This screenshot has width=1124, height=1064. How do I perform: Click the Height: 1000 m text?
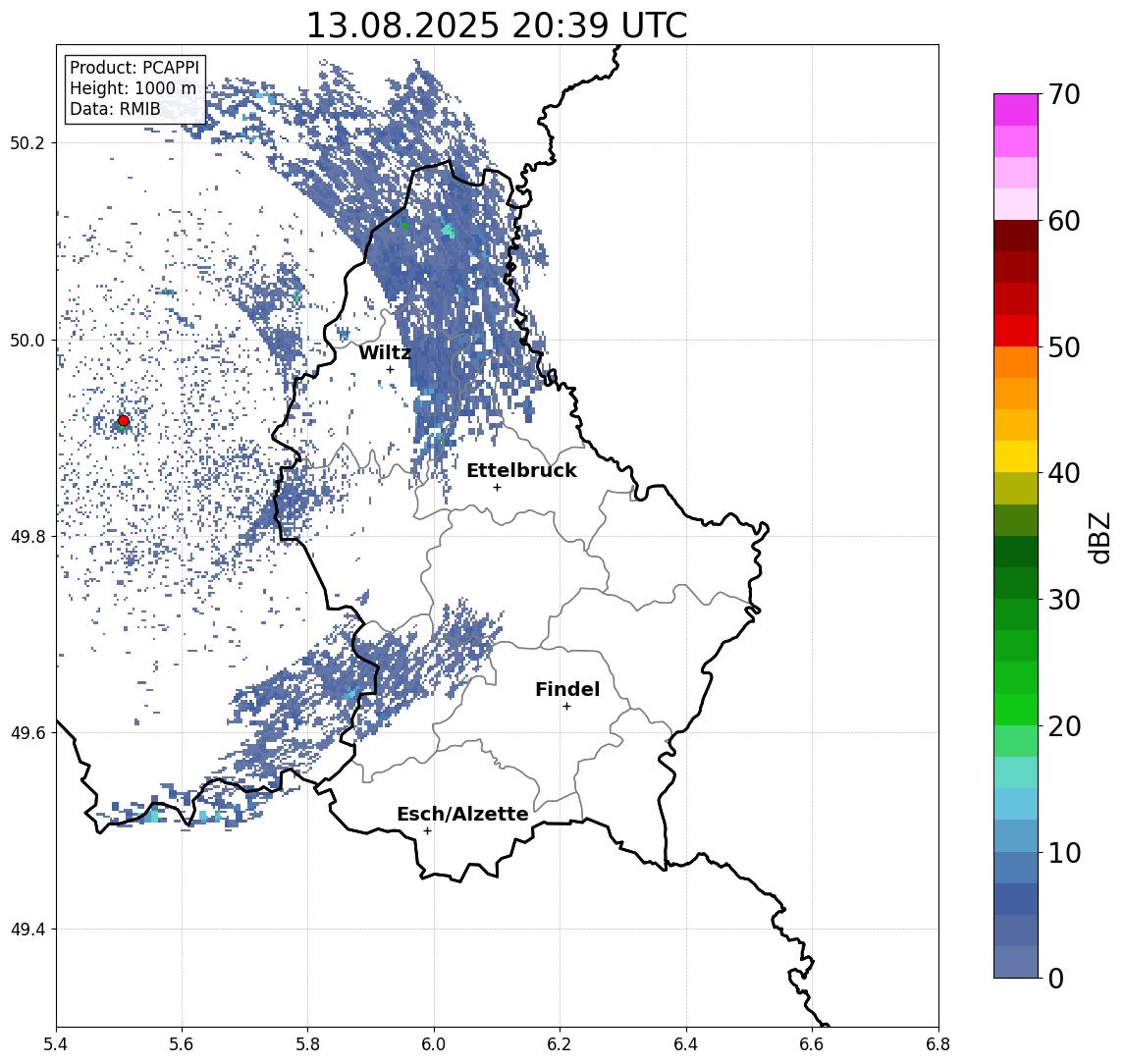click(x=133, y=89)
